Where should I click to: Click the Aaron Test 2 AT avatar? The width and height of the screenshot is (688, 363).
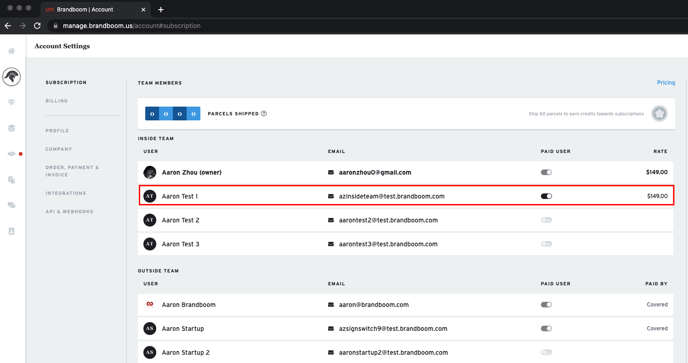[x=150, y=220]
